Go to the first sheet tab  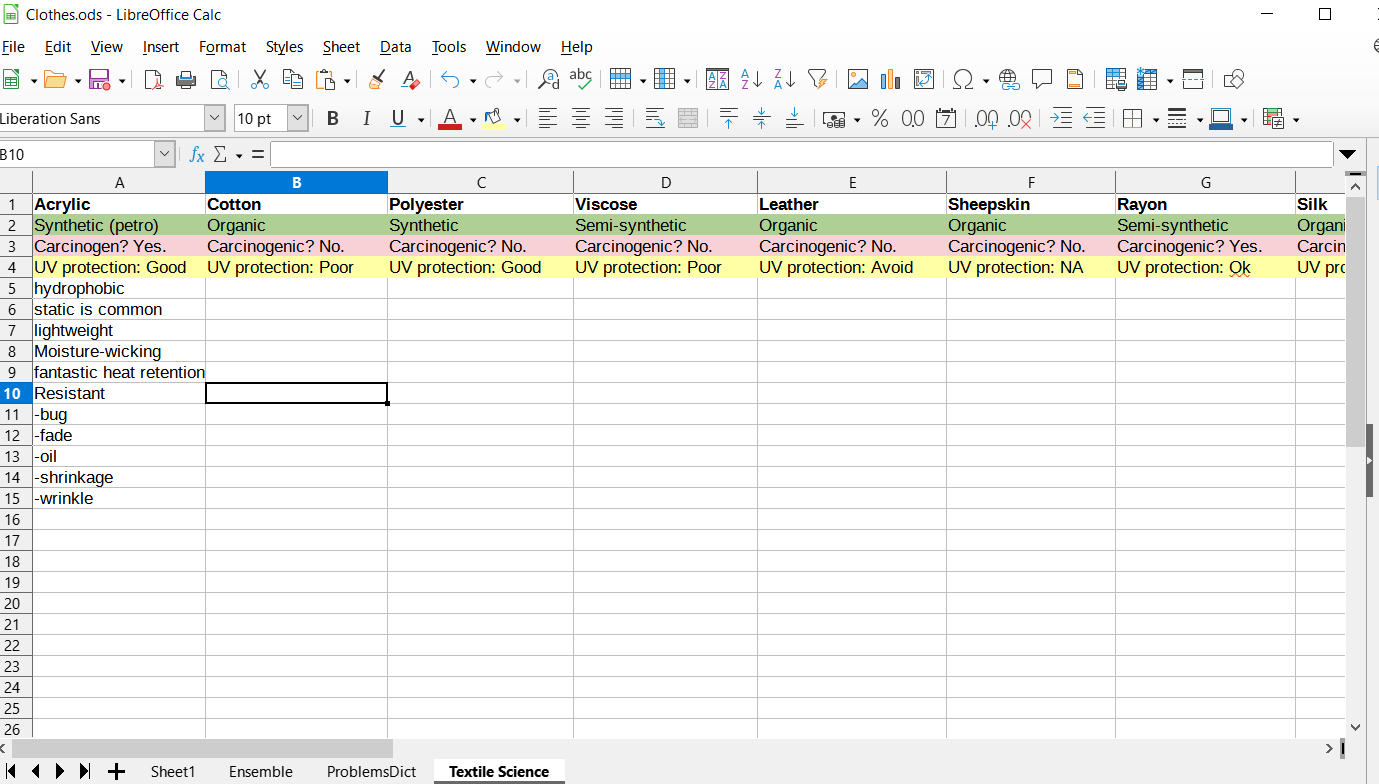(11, 772)
